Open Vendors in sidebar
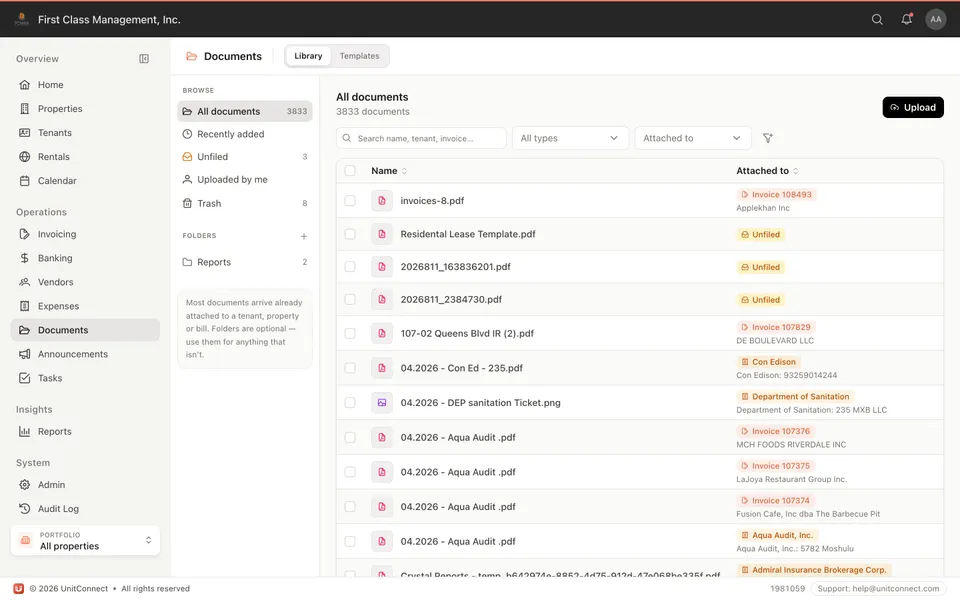The image size is (960, 600). point(85,282)
